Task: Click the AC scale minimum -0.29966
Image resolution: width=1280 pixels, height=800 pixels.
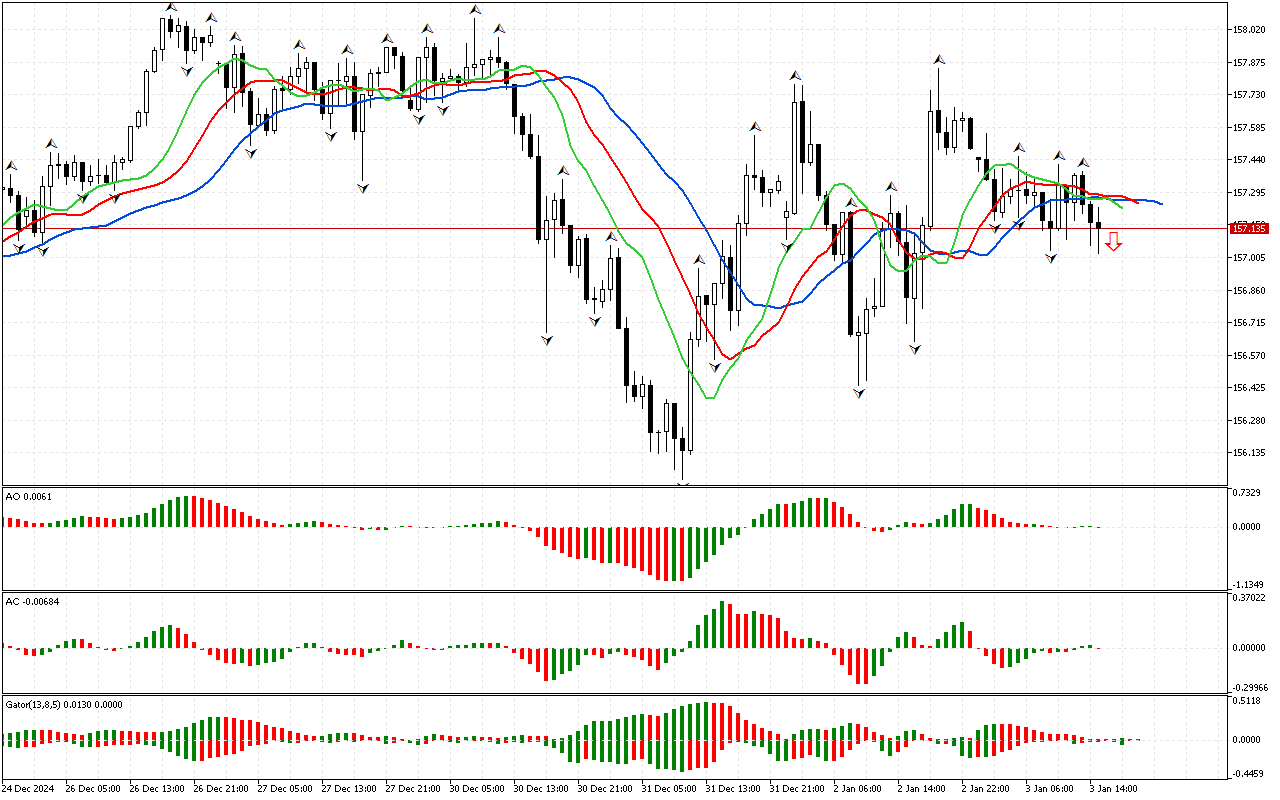Action: click(1249, 688)
